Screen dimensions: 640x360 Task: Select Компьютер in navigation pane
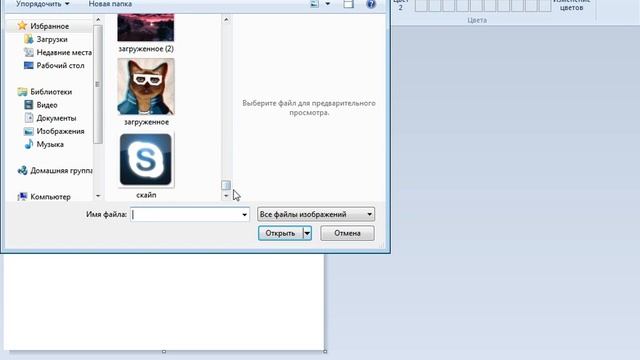44,197
